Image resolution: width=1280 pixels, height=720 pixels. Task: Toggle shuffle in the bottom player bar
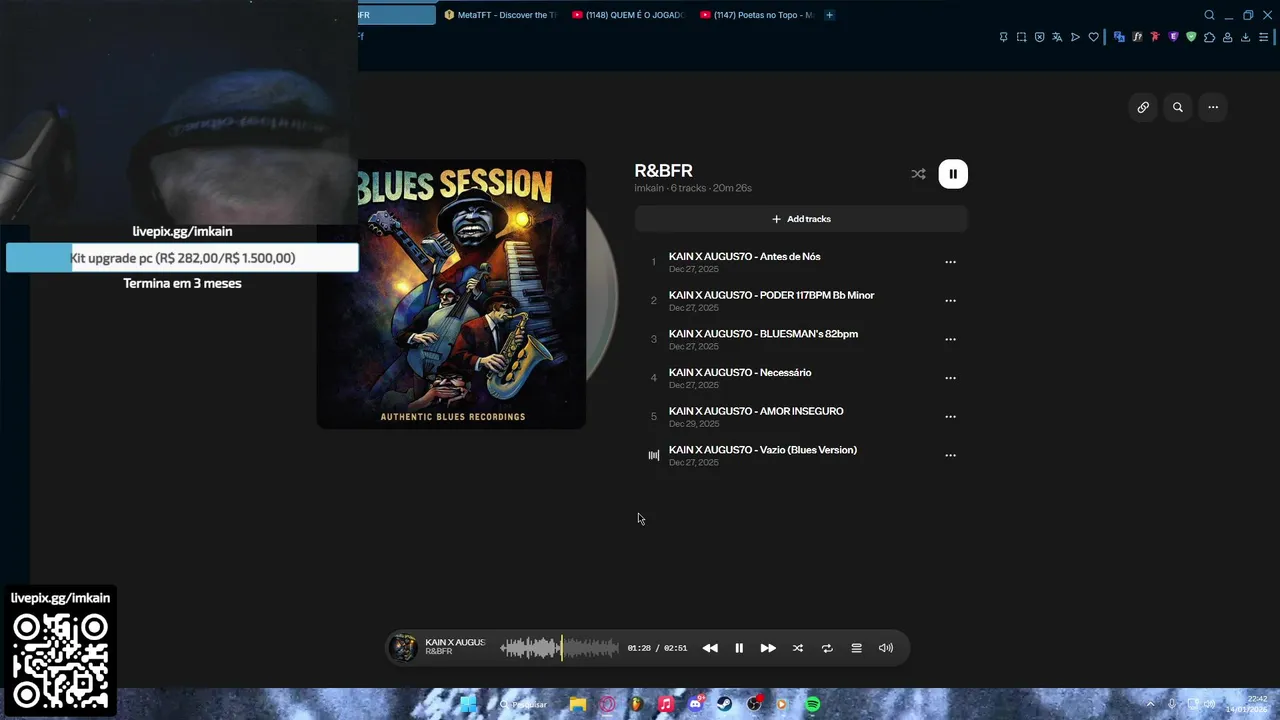tap(798, 648)
